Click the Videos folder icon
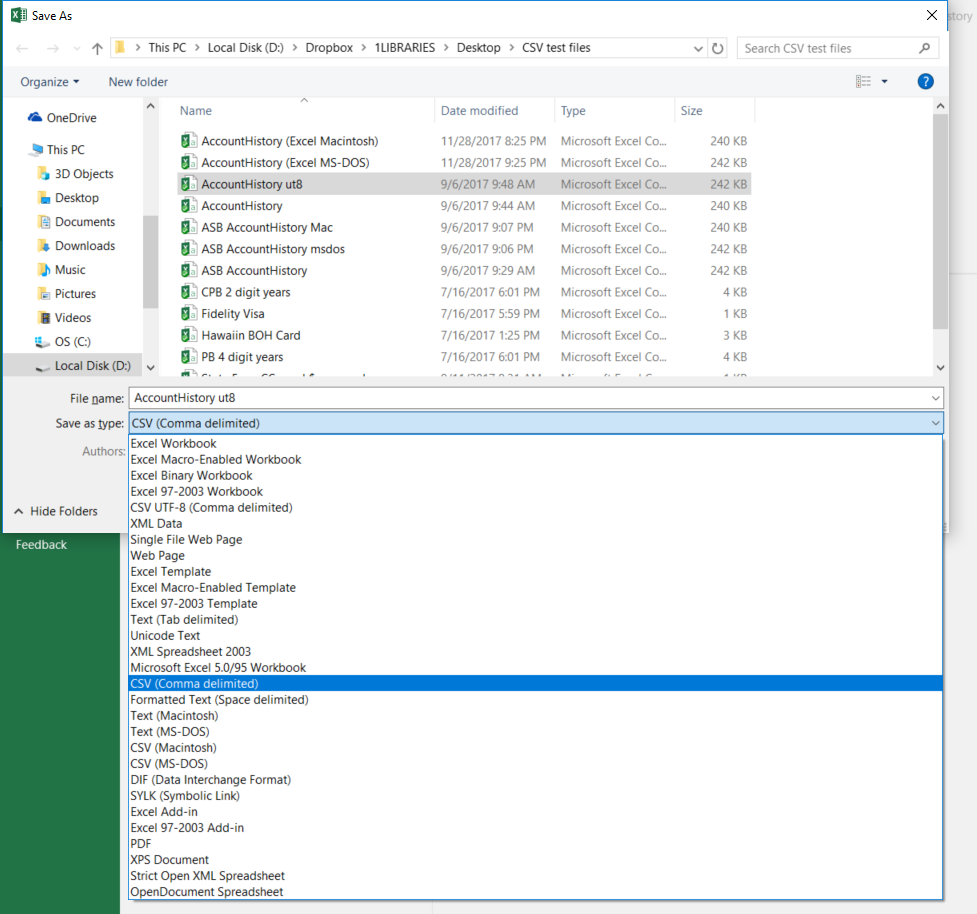Image resolution: width=977 pixels, height=914 pixels. 44,318
